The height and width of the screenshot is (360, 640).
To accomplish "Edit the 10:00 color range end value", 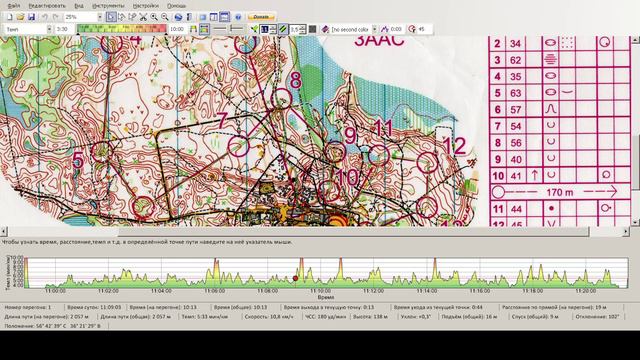I will [178, 29].
